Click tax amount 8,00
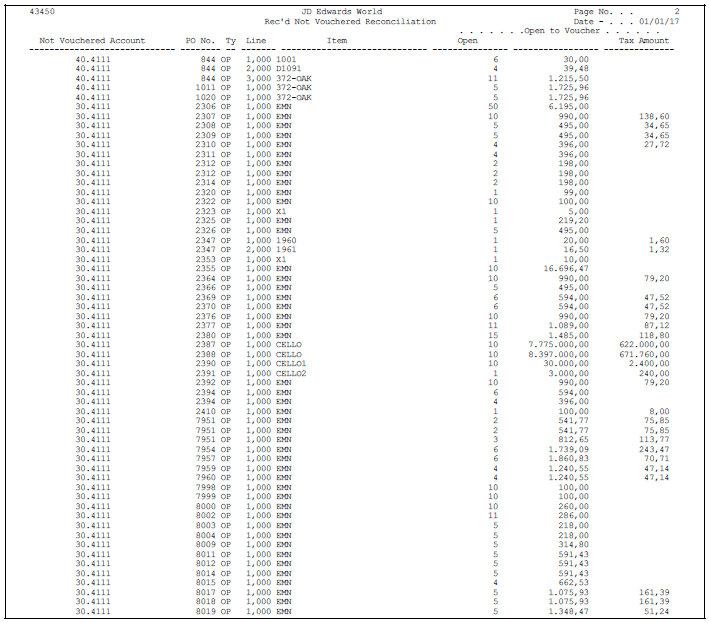The height and width of the screenshot is (623, 709). [659, 411]
